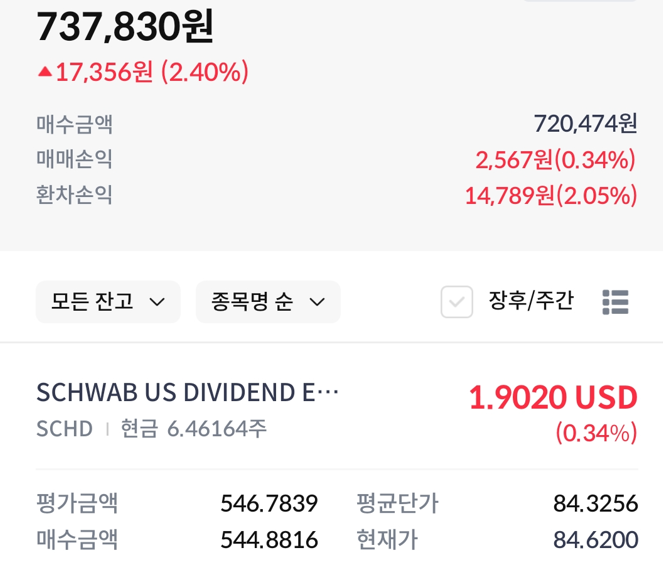Click the chevron beside 모든 잔고
Image resolution: width=663 pixels, height=565 pixels.
pyautogui.click(x=157, y=302)
